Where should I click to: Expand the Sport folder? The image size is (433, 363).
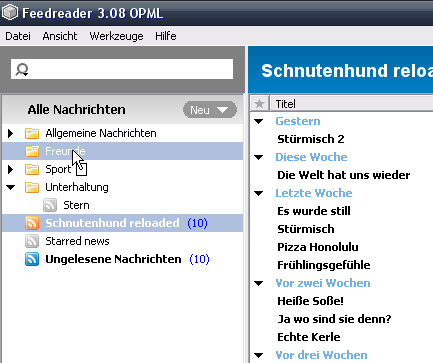[x=10, y=169]
